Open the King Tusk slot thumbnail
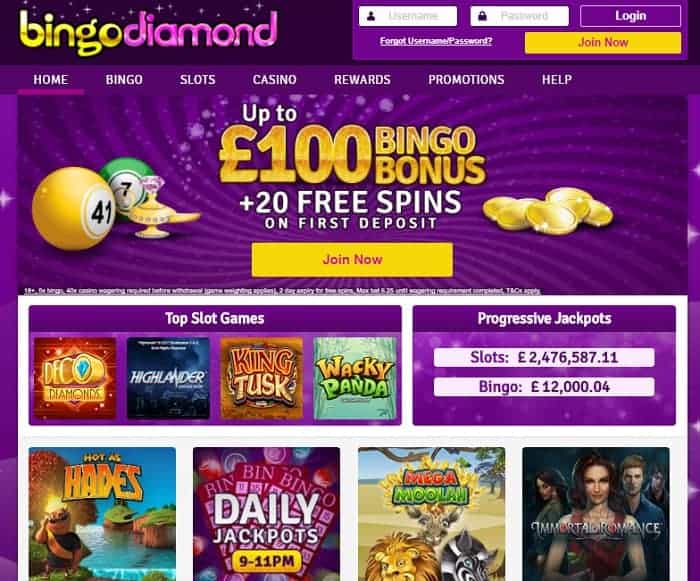Image resolution: width=700 pixels, height=581 pixels. tap(262, 378)
